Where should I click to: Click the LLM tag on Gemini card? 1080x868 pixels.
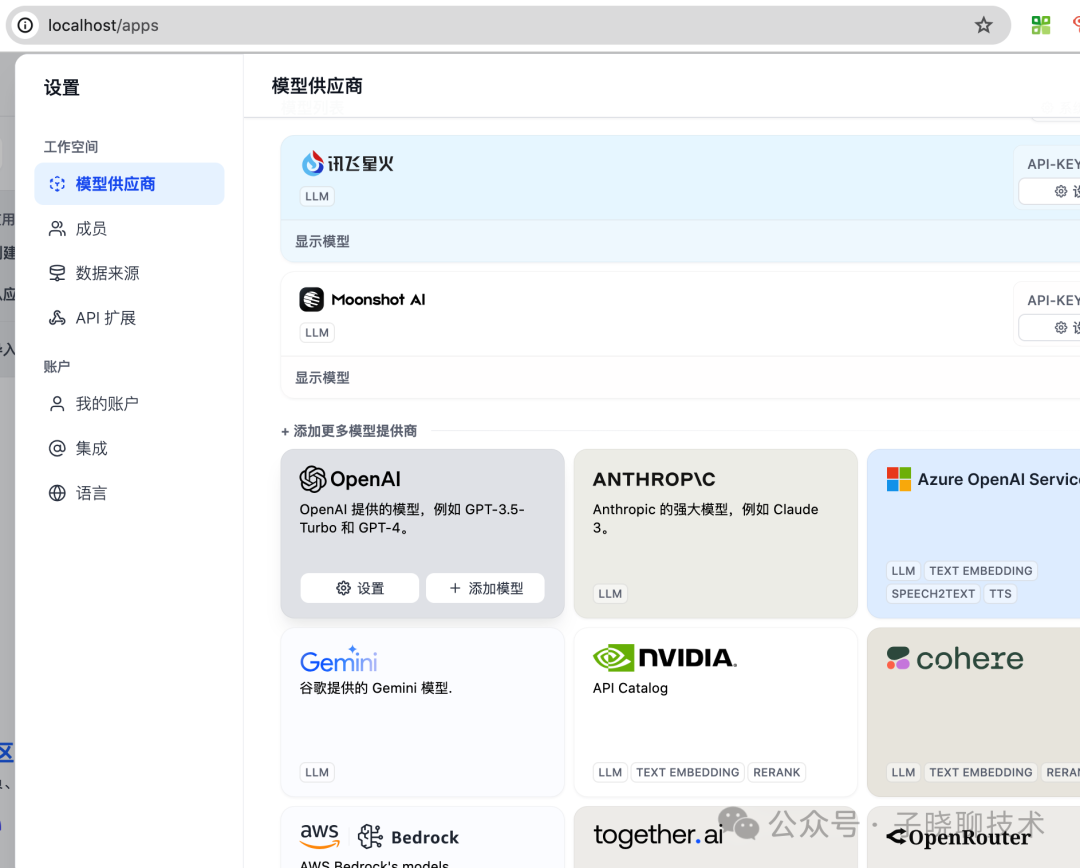point(317,772)
